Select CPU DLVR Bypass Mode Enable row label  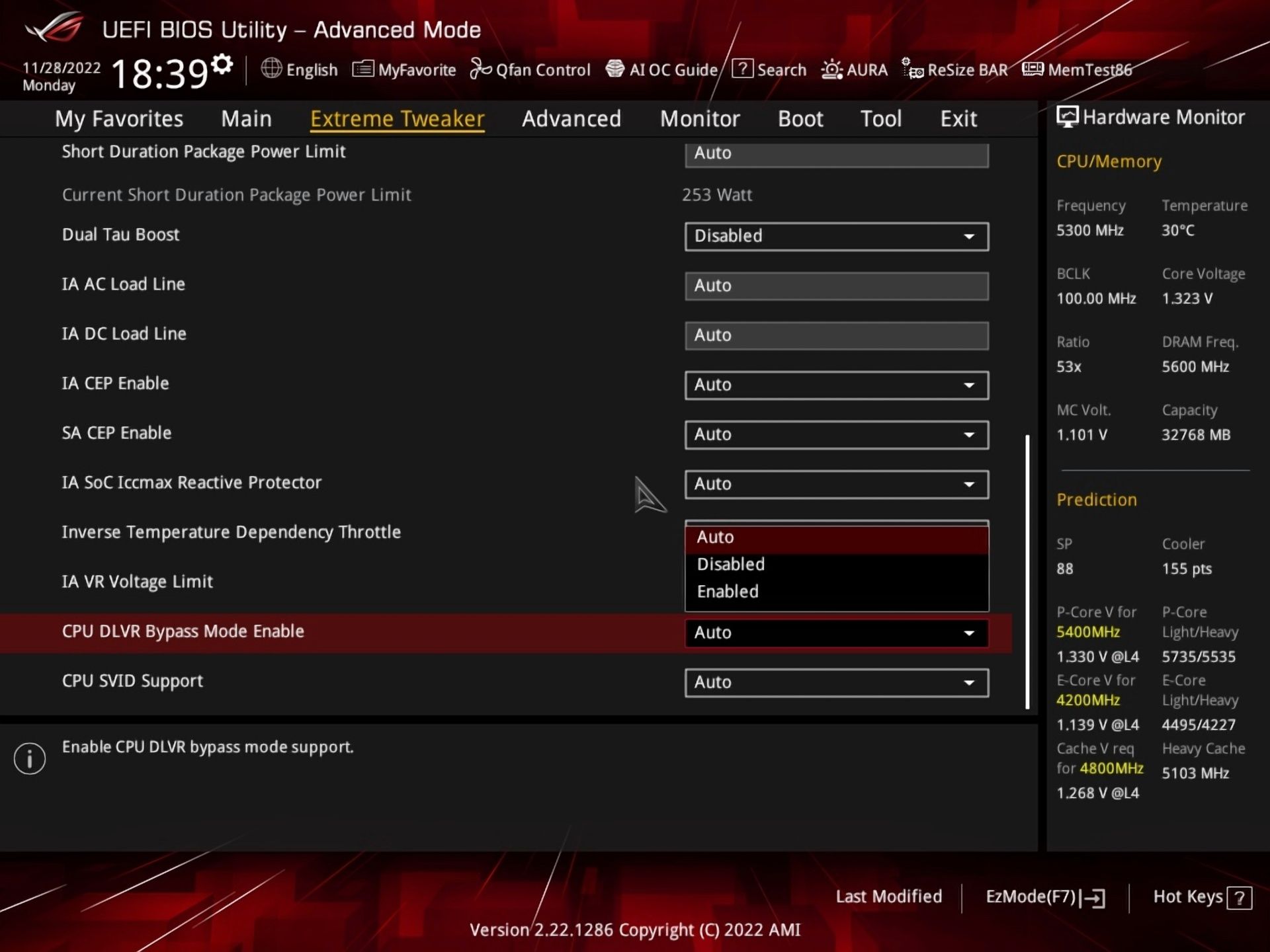[x=183, y=631]
